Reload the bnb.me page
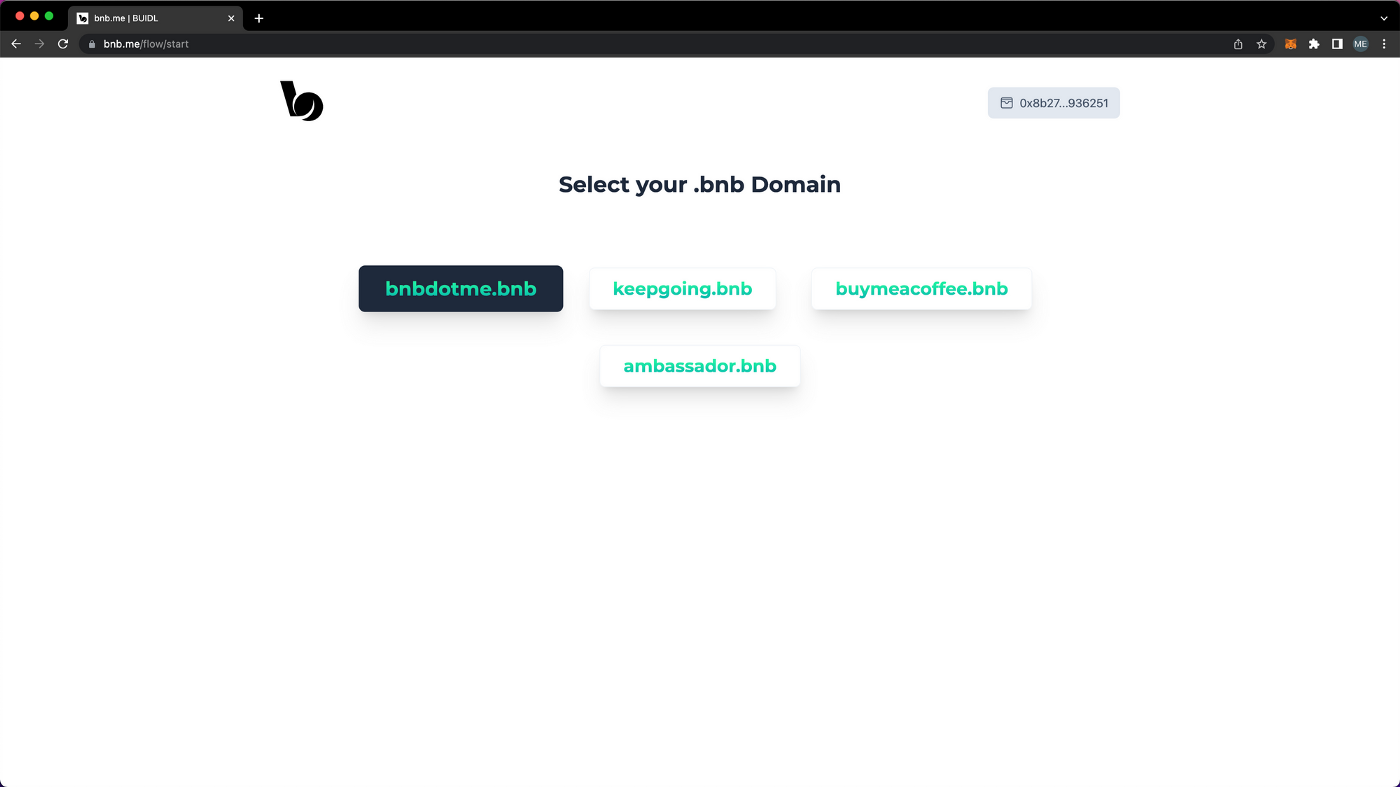 pyautogui.click(x=63, y=44)
